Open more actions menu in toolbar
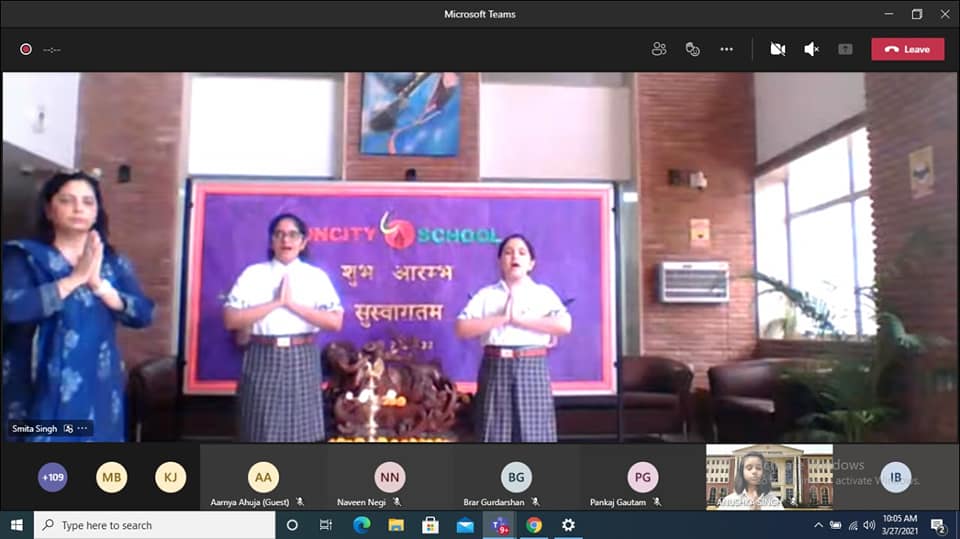Screen dimensions: 960x539 coord(726,49)
